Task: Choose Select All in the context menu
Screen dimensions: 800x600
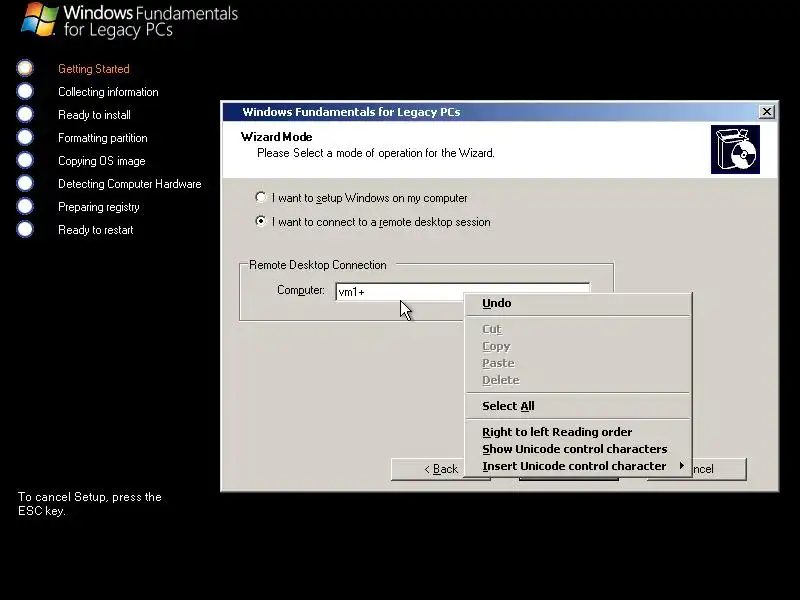Action: click(578, 406)
